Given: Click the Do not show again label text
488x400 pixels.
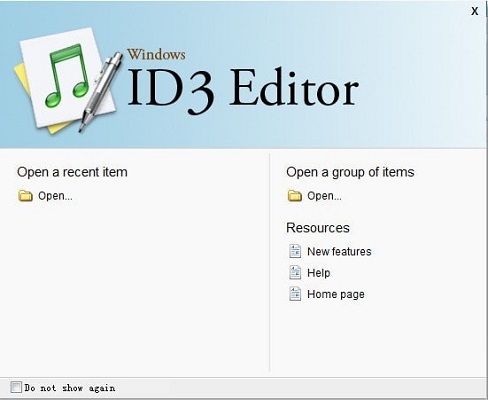Looking at the screenshot, I should click(x=70, y=388).
